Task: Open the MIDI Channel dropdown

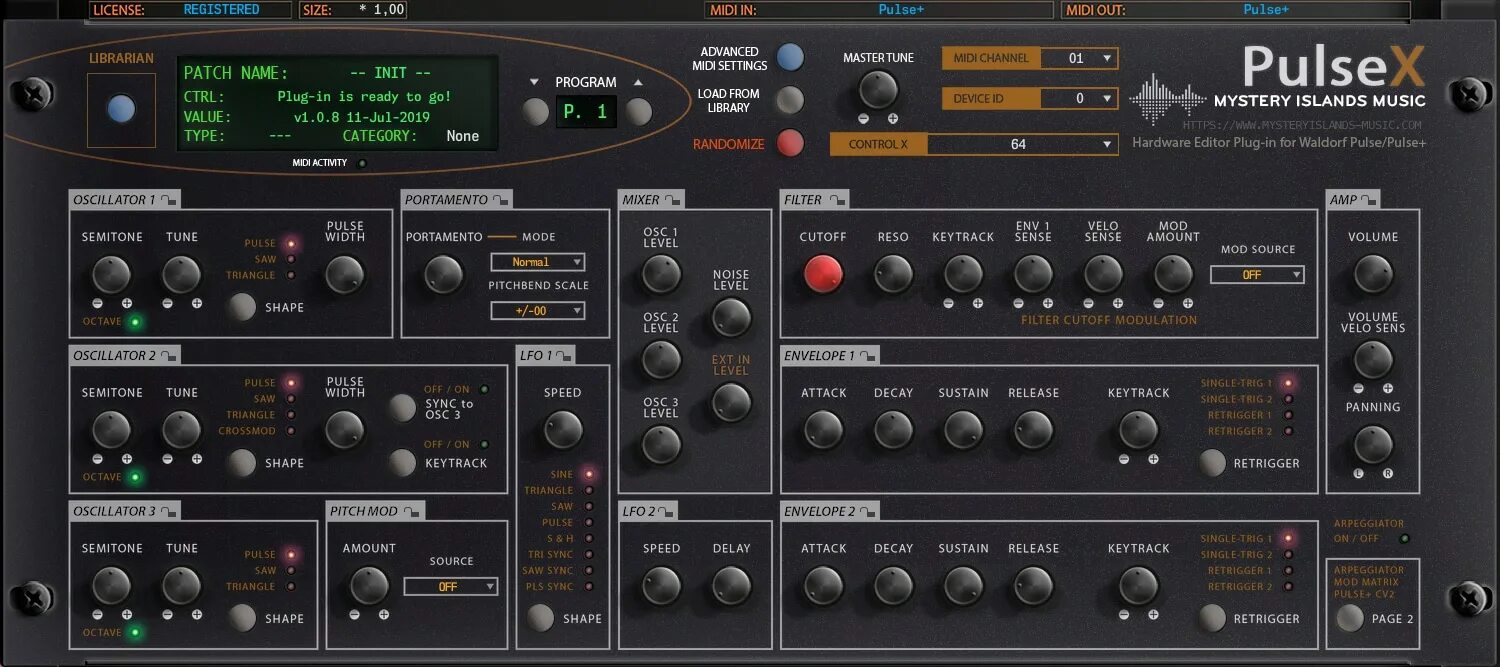Action: pyautogui.click(x=1079, y=58)
